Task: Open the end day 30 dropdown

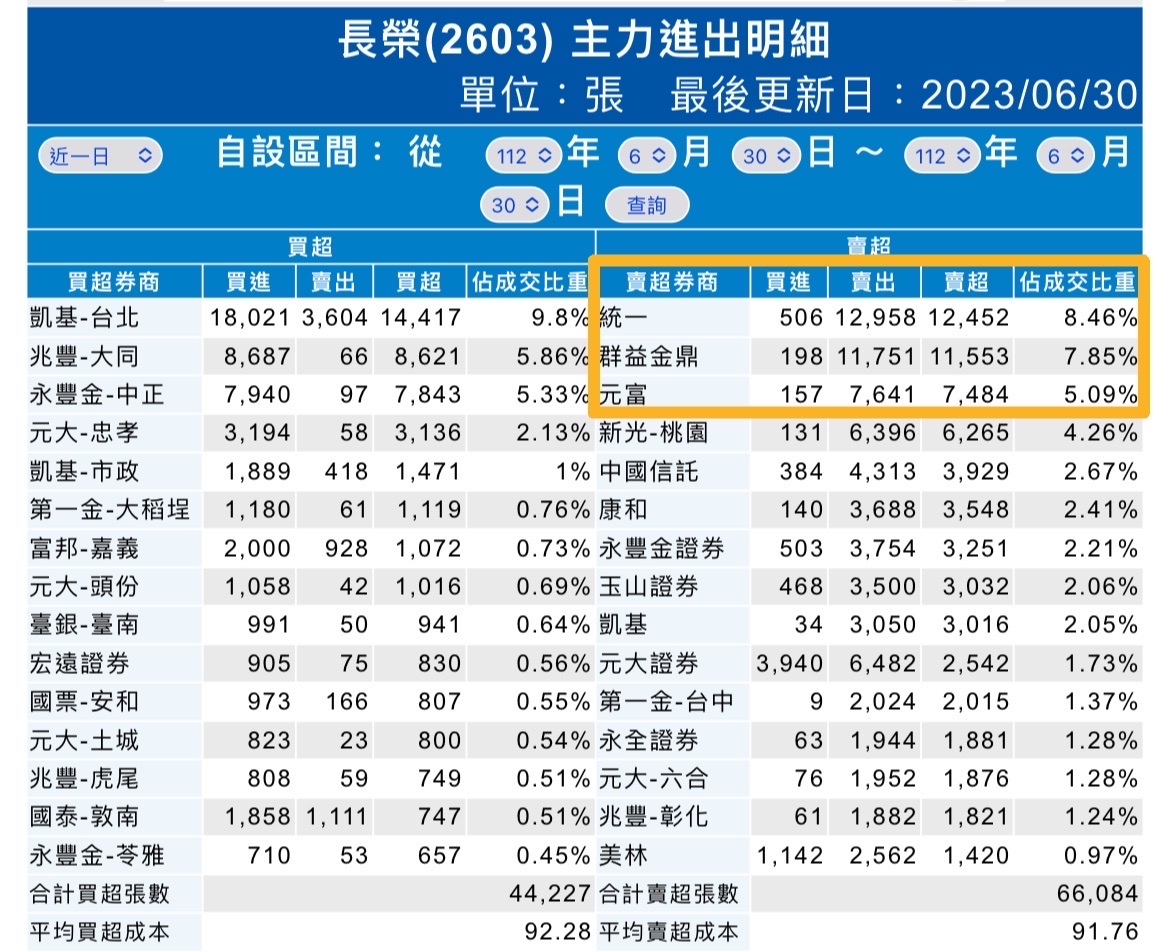Action: 515,204
